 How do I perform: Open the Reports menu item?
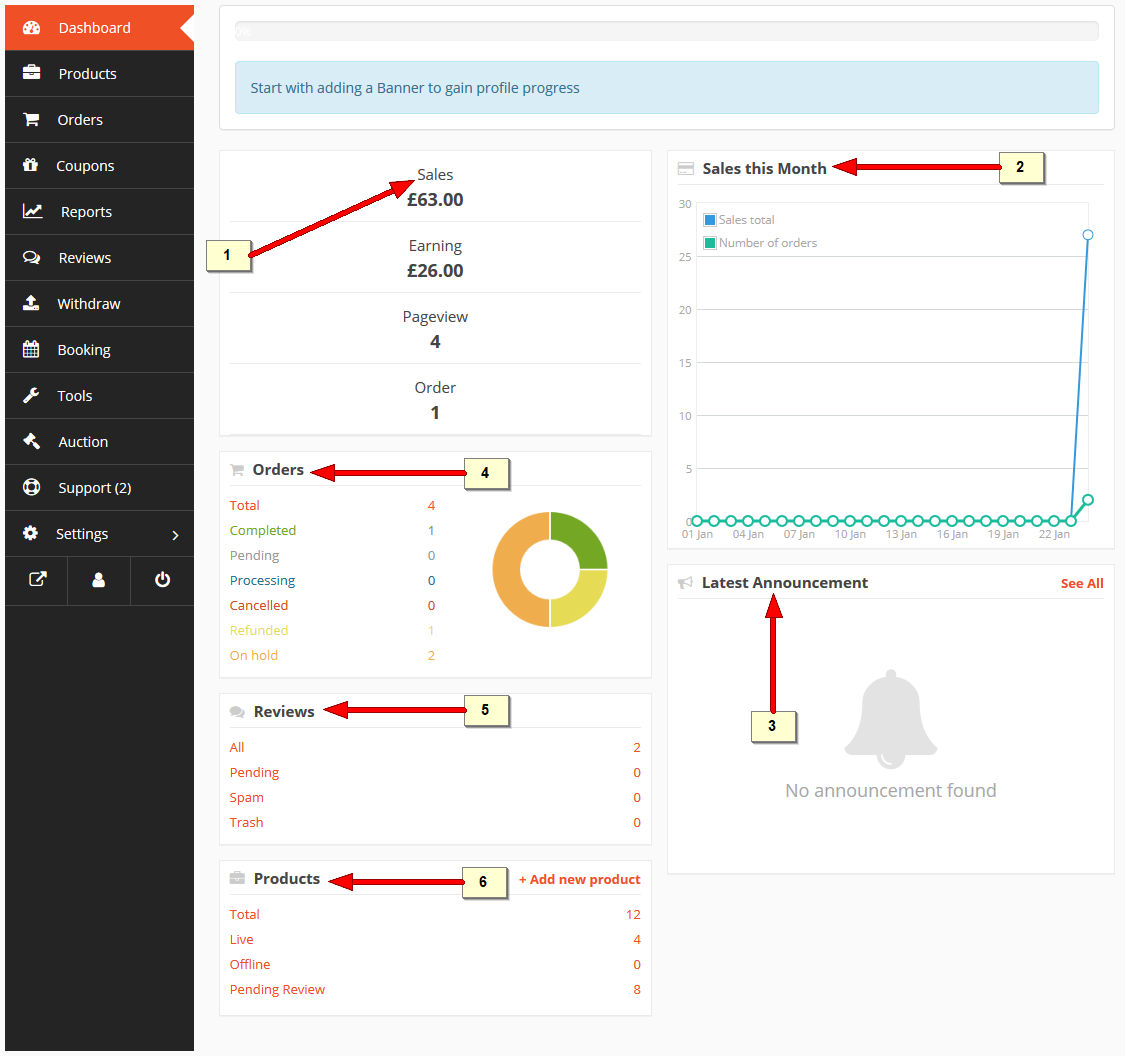(x=99, y=211)
